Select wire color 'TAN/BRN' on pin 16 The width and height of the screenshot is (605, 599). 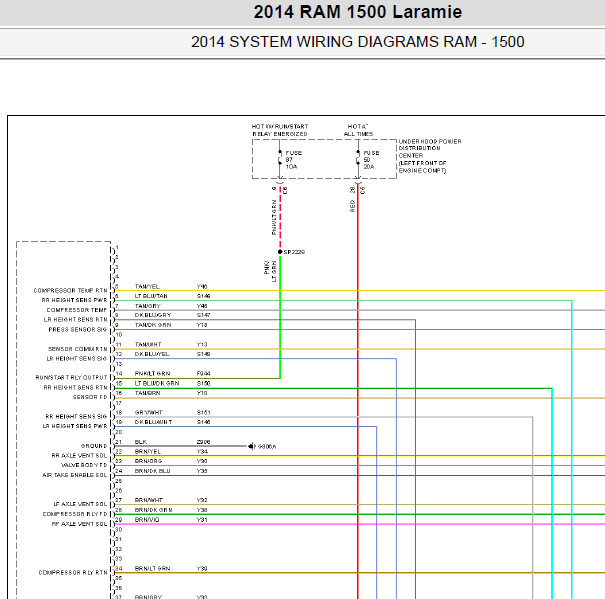click(147, 393)
